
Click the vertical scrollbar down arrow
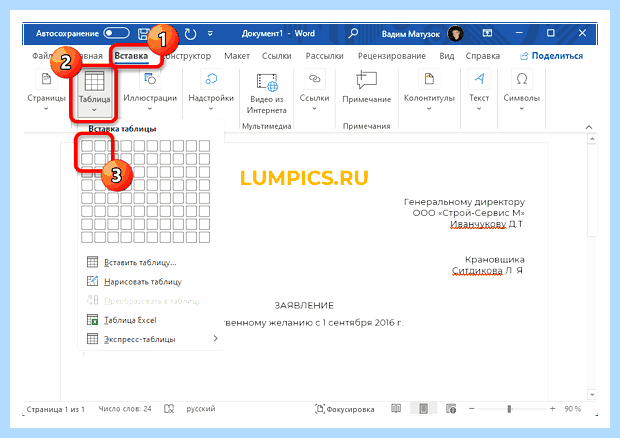[592, 395]
